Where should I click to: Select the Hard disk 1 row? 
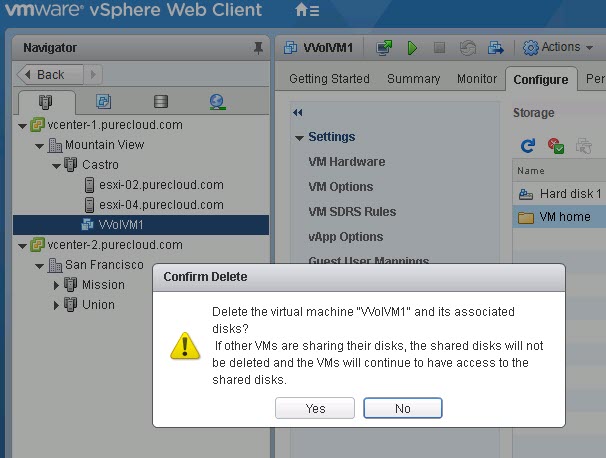pos(559,194)
